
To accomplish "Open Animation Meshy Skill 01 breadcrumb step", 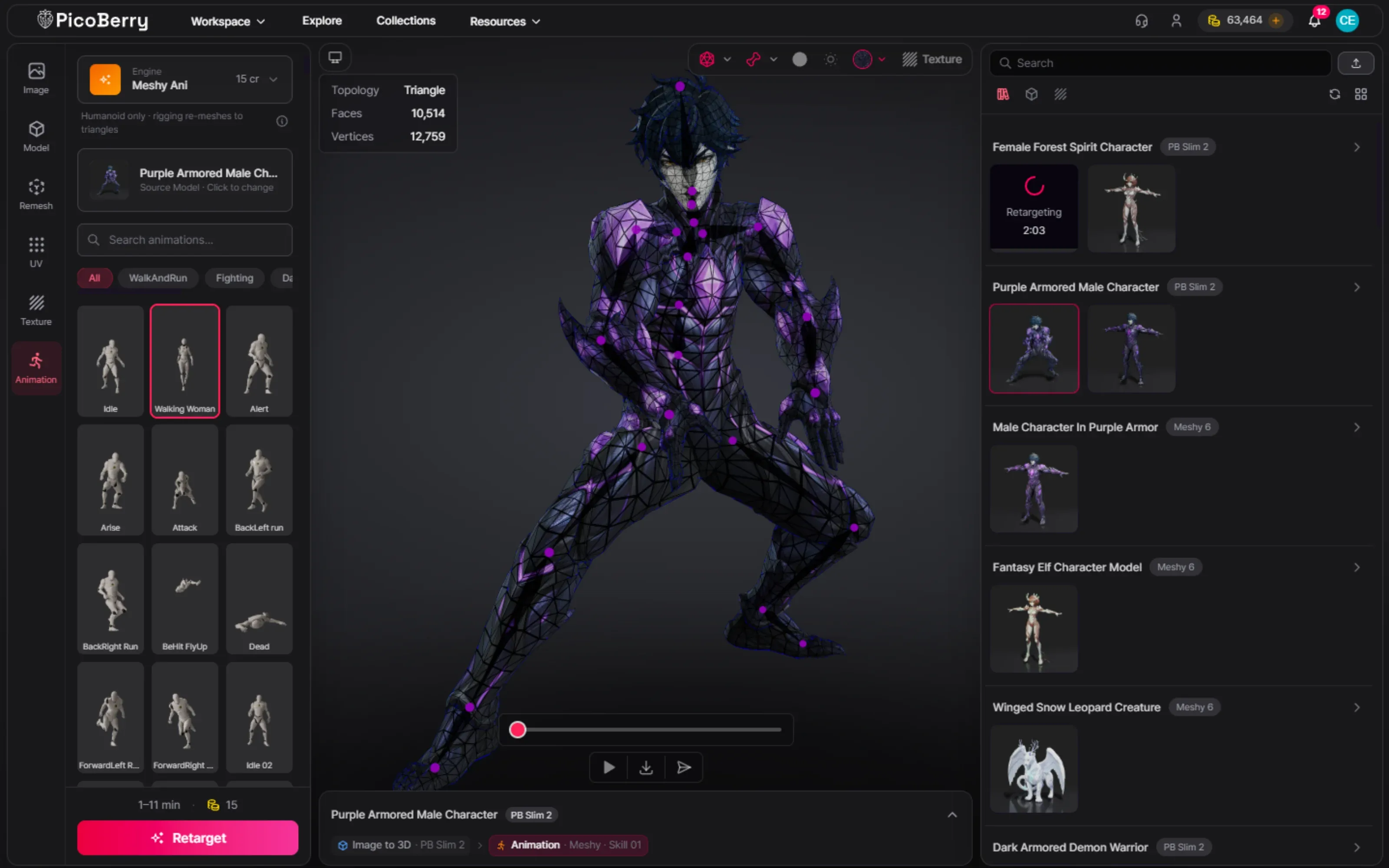I will click(568, 845).
